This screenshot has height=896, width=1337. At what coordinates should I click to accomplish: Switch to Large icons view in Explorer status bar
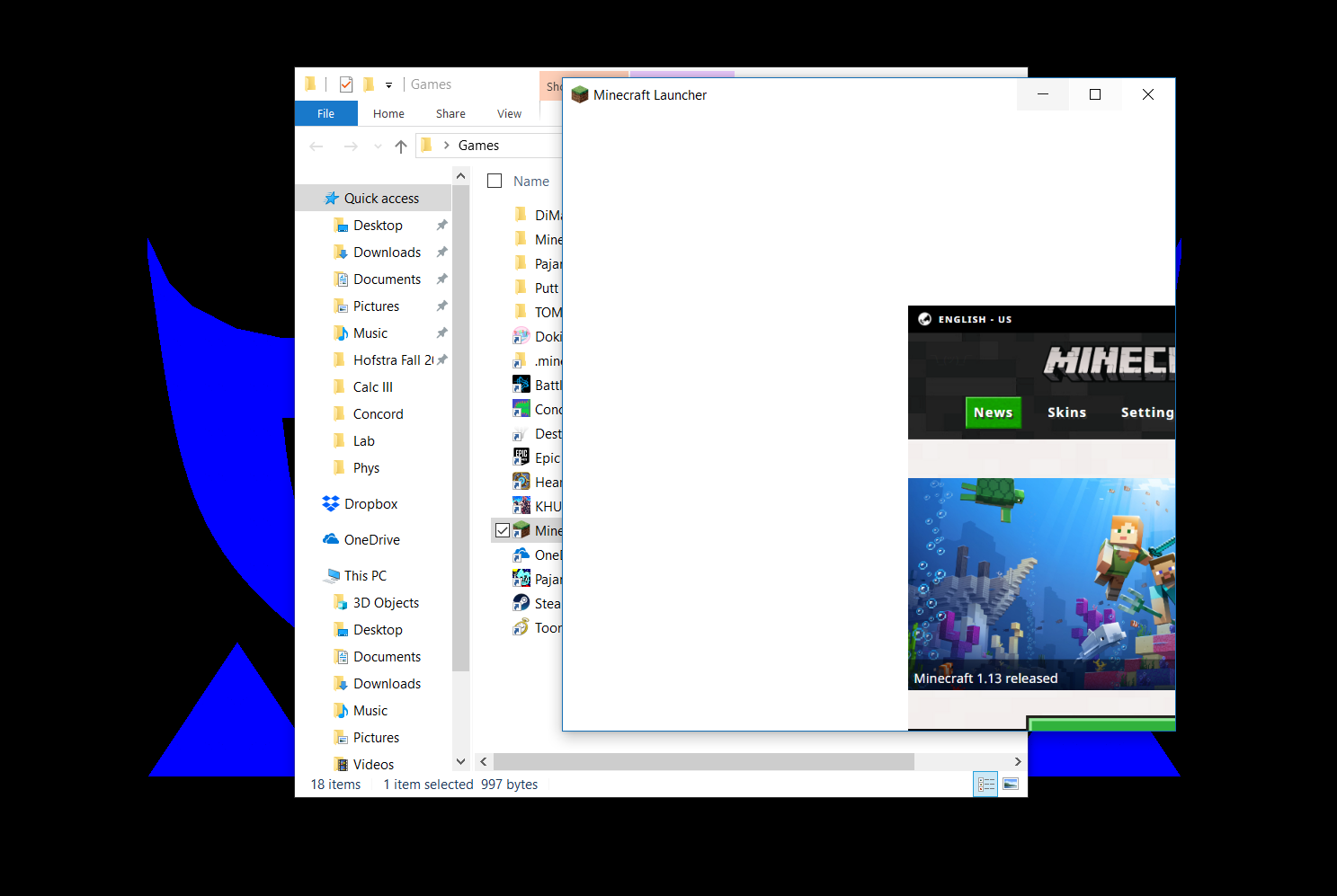pos(1011,785)
